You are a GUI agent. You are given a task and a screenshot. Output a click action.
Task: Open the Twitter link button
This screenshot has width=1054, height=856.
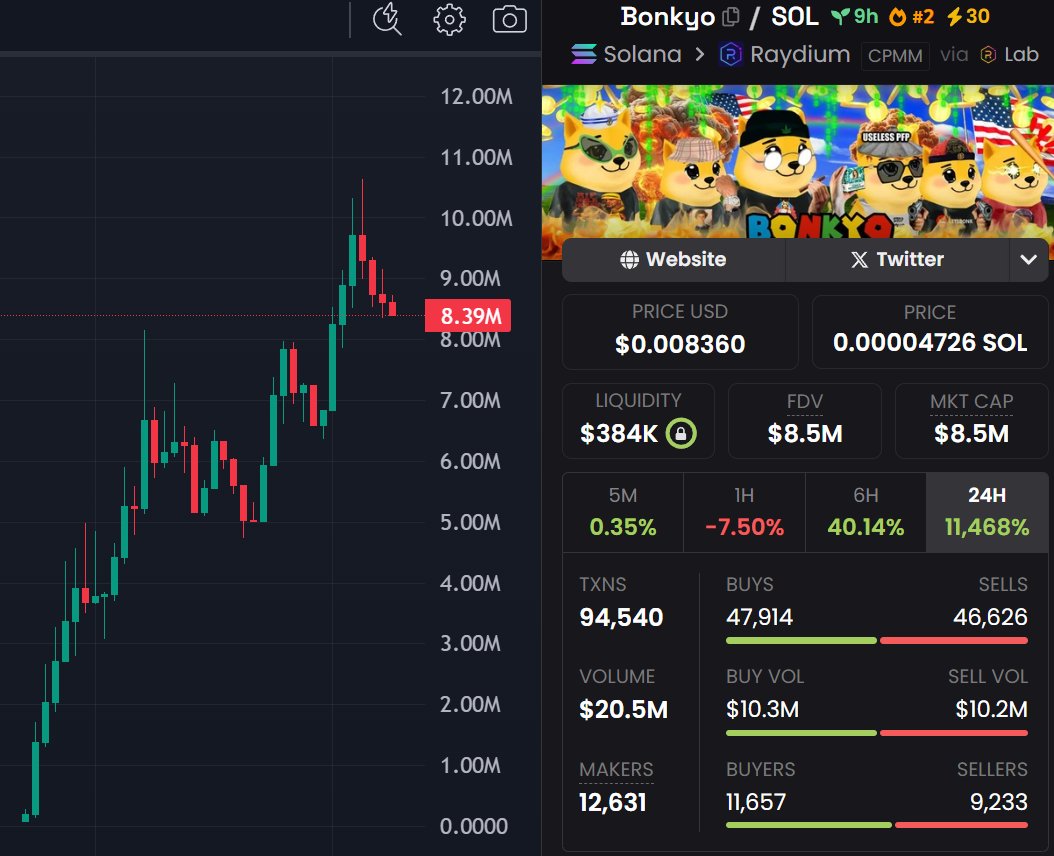[x=897, y=260]
